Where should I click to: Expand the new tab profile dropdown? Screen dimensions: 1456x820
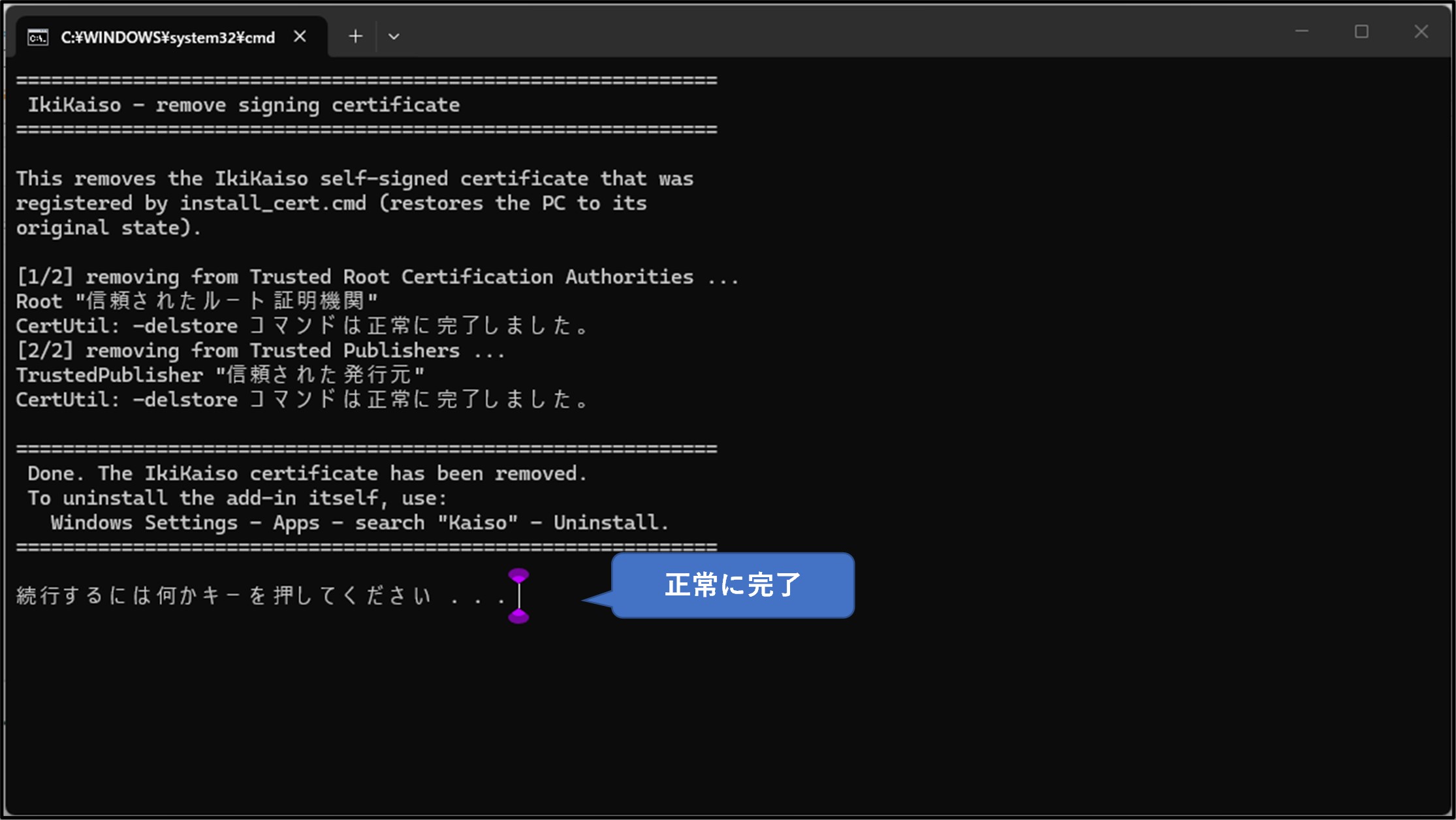click(x=394, y=37)
